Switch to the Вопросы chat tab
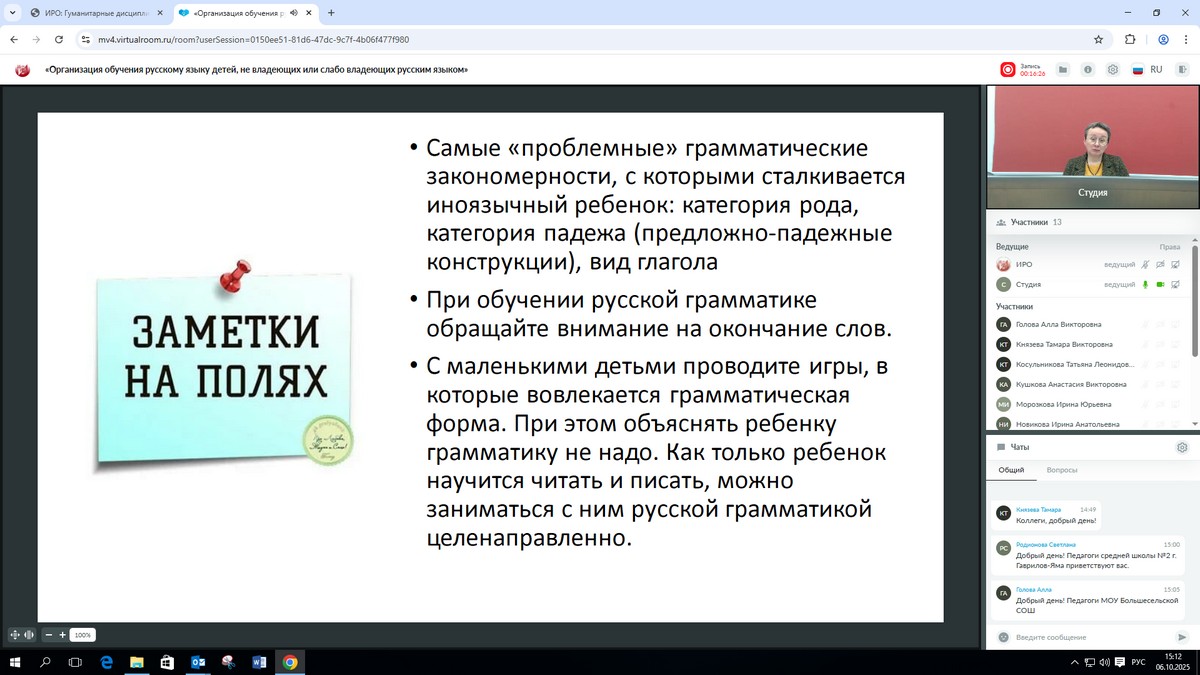This screenshot has height=675, width=1200. [1062, 470]
